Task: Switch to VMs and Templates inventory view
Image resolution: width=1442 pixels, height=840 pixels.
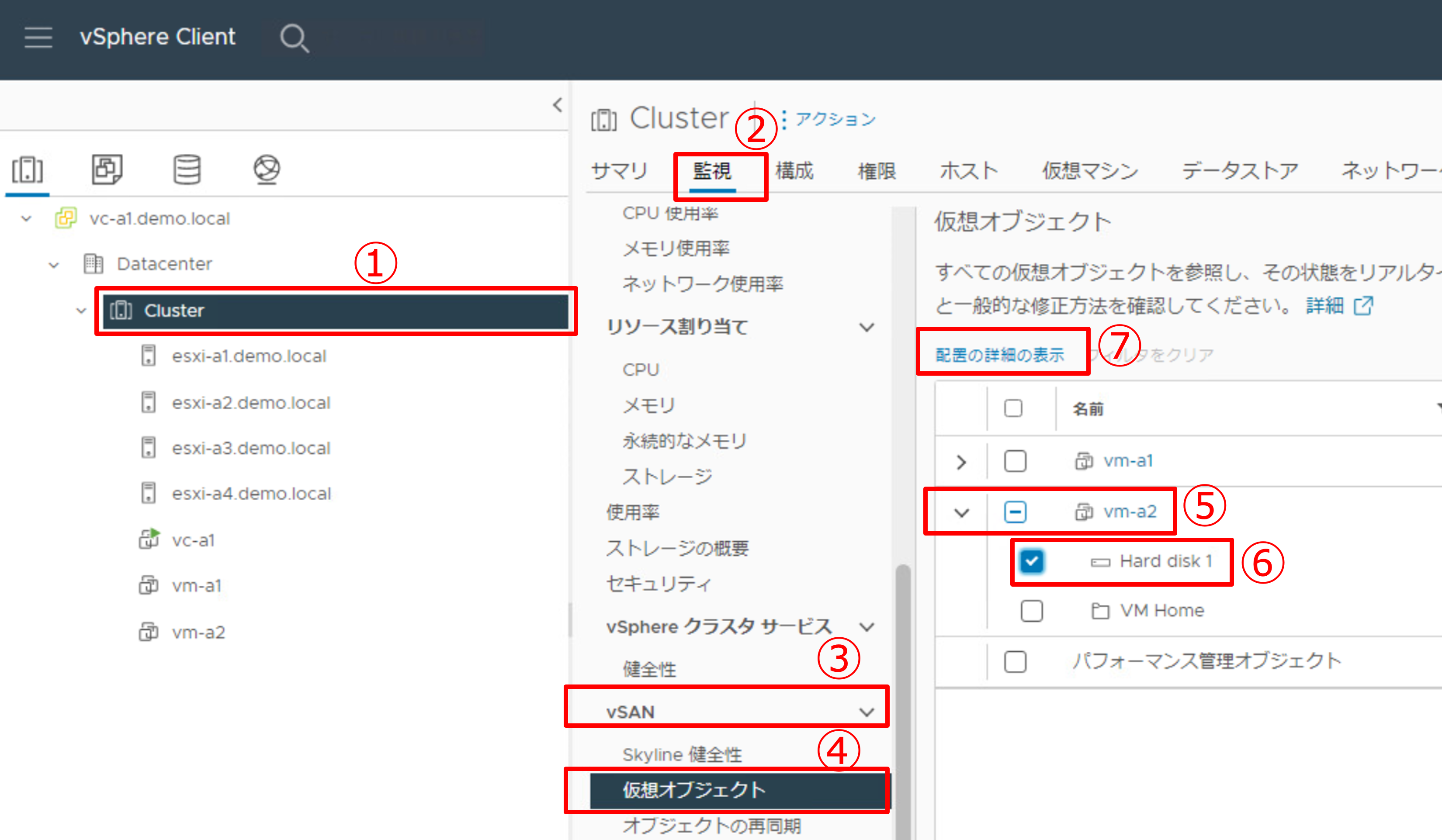Action: coord(107,169)
